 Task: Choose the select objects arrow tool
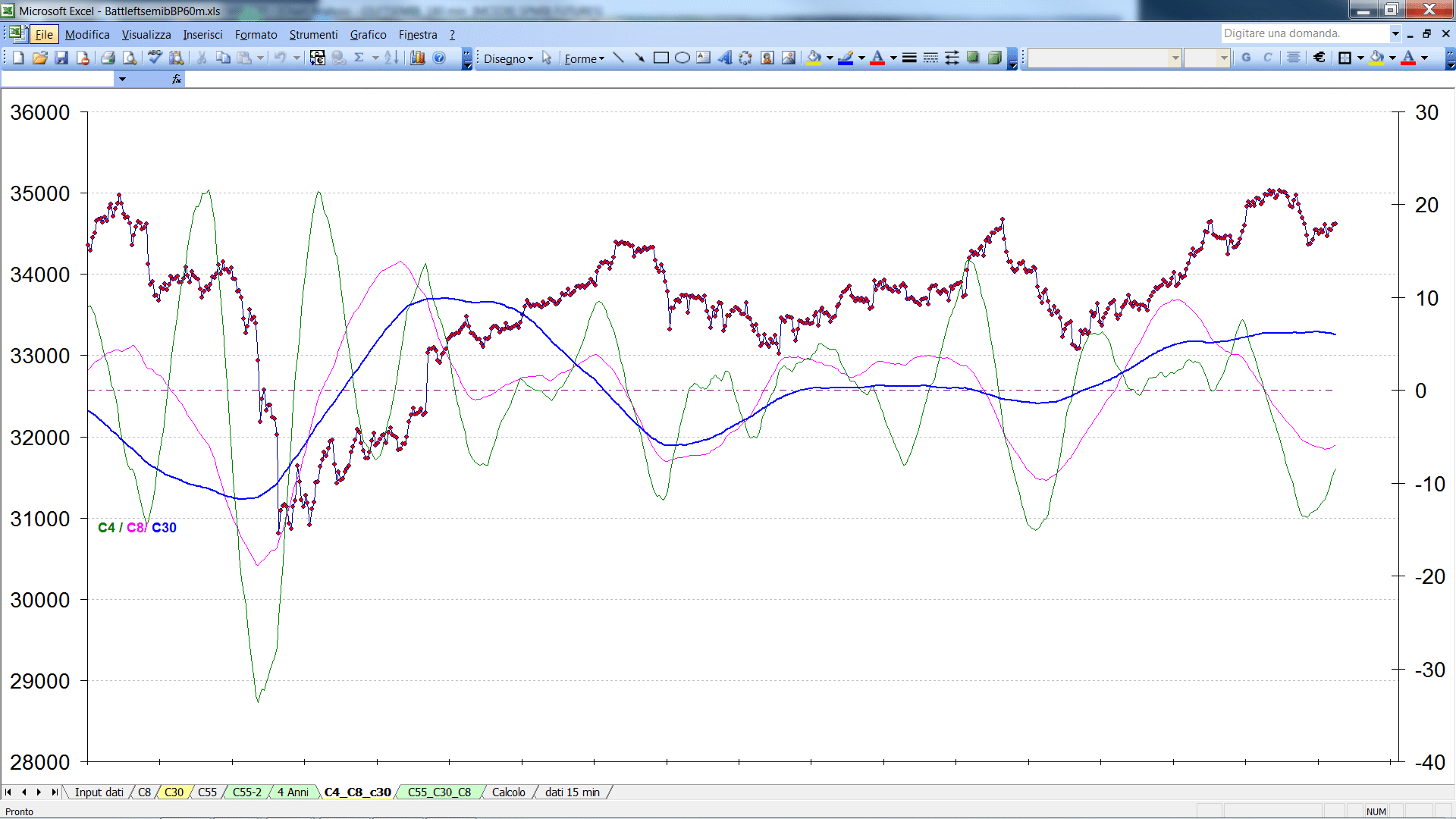coord(547,58)
